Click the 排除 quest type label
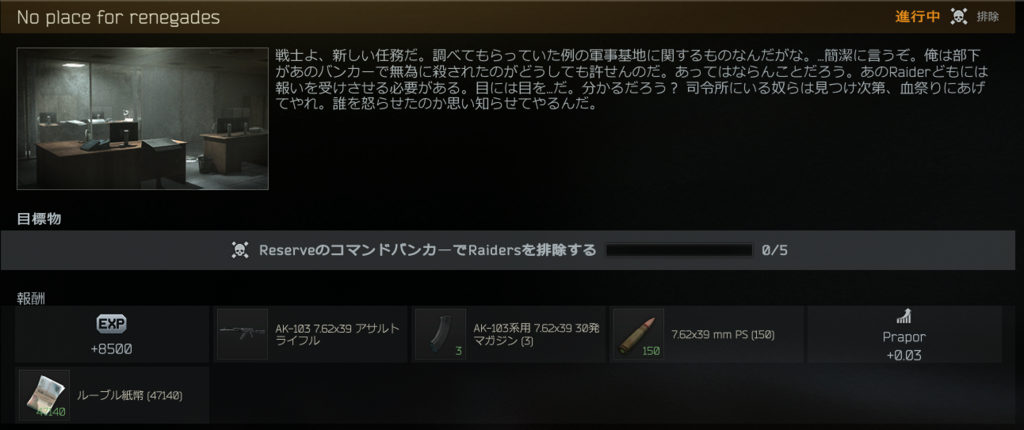 tap(987, 17)
